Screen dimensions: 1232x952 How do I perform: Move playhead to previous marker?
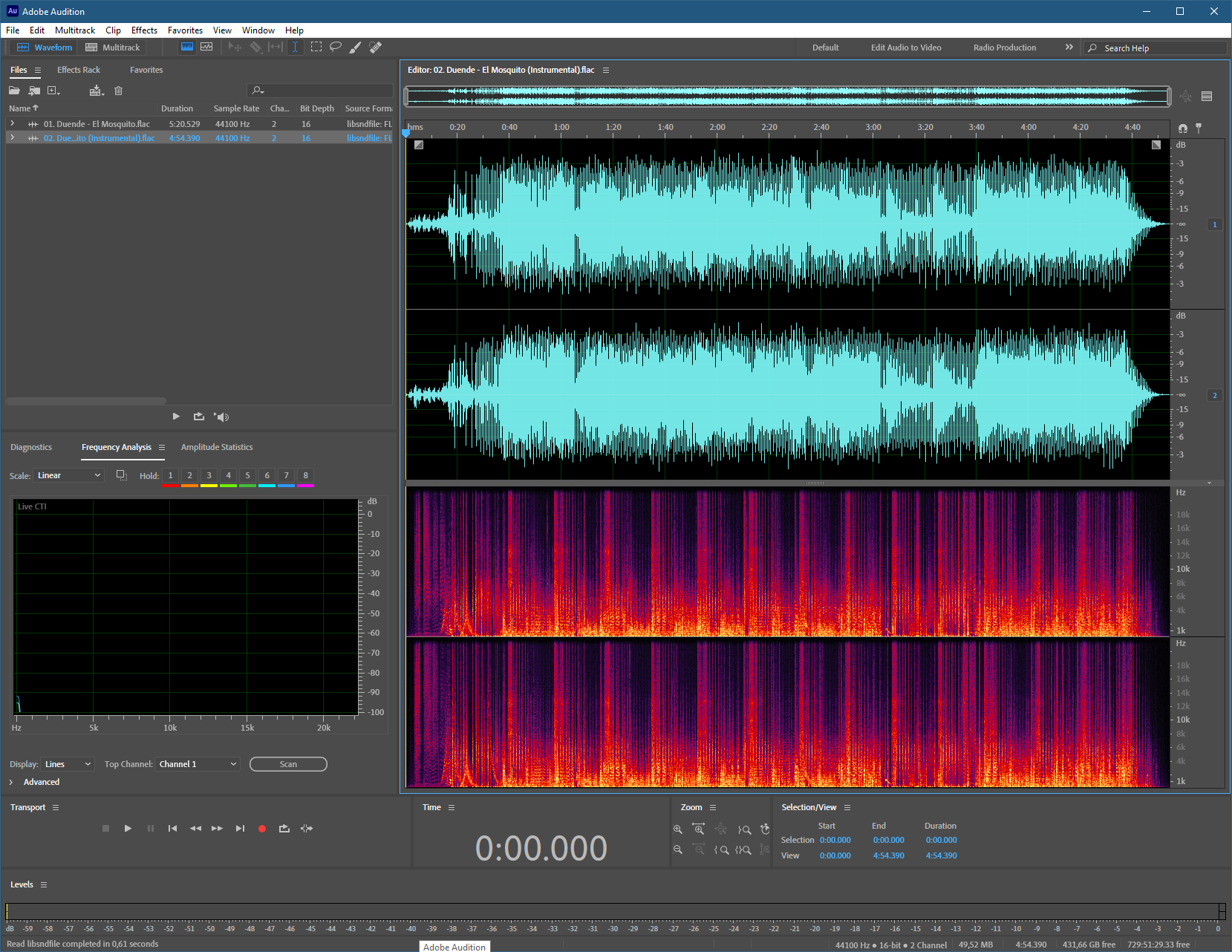coord(172,828)
